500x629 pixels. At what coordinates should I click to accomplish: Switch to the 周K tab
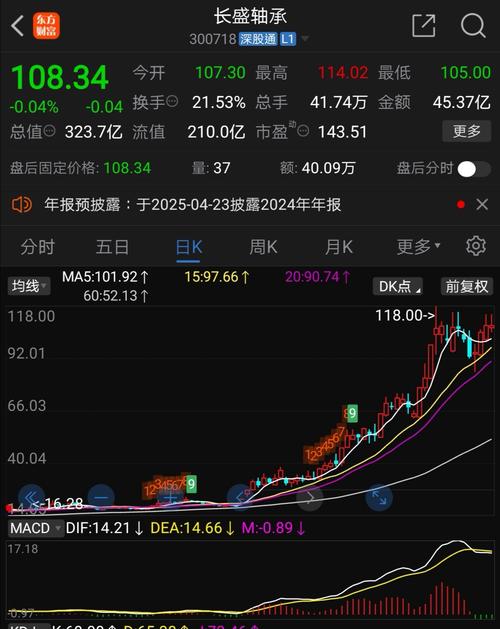[263, 247]
